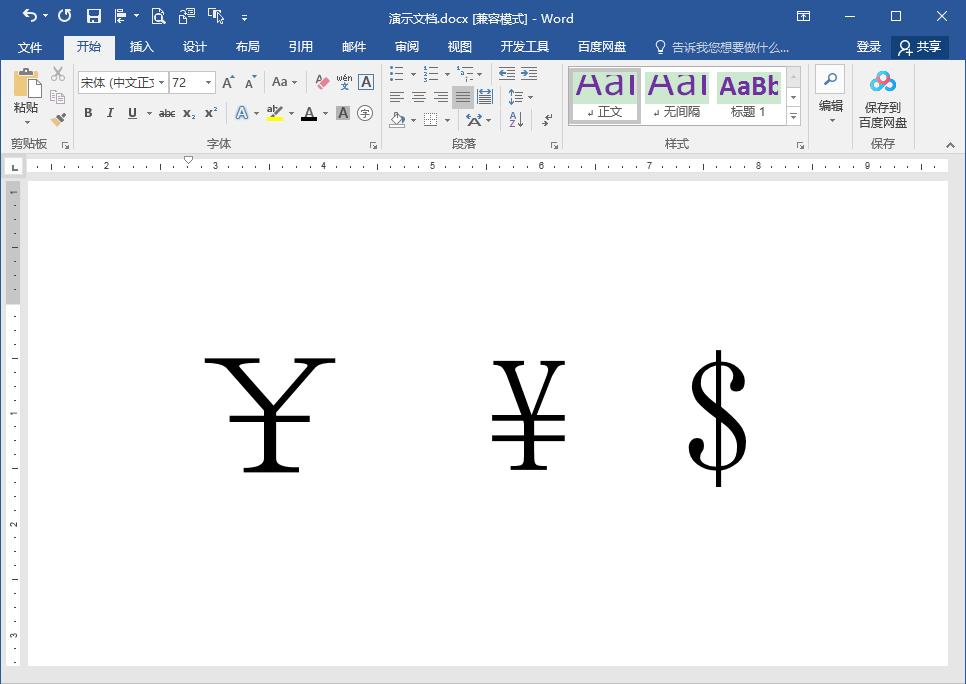Image resolution: width=966 pixels, height=684 pixels.
Task: Apply distributed alignment icon
Action: 485,97
